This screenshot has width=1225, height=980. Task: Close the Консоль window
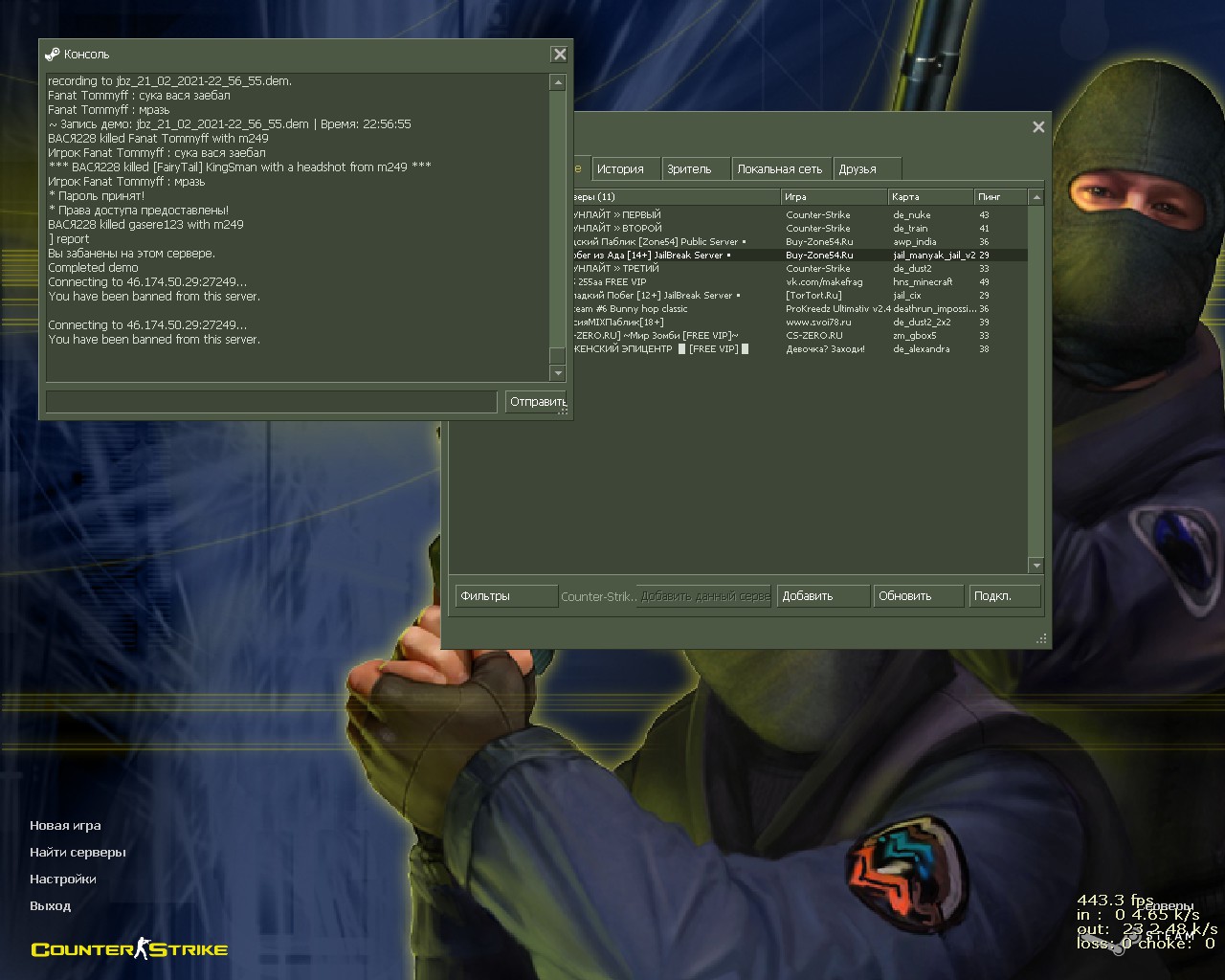tap(560, 55)
